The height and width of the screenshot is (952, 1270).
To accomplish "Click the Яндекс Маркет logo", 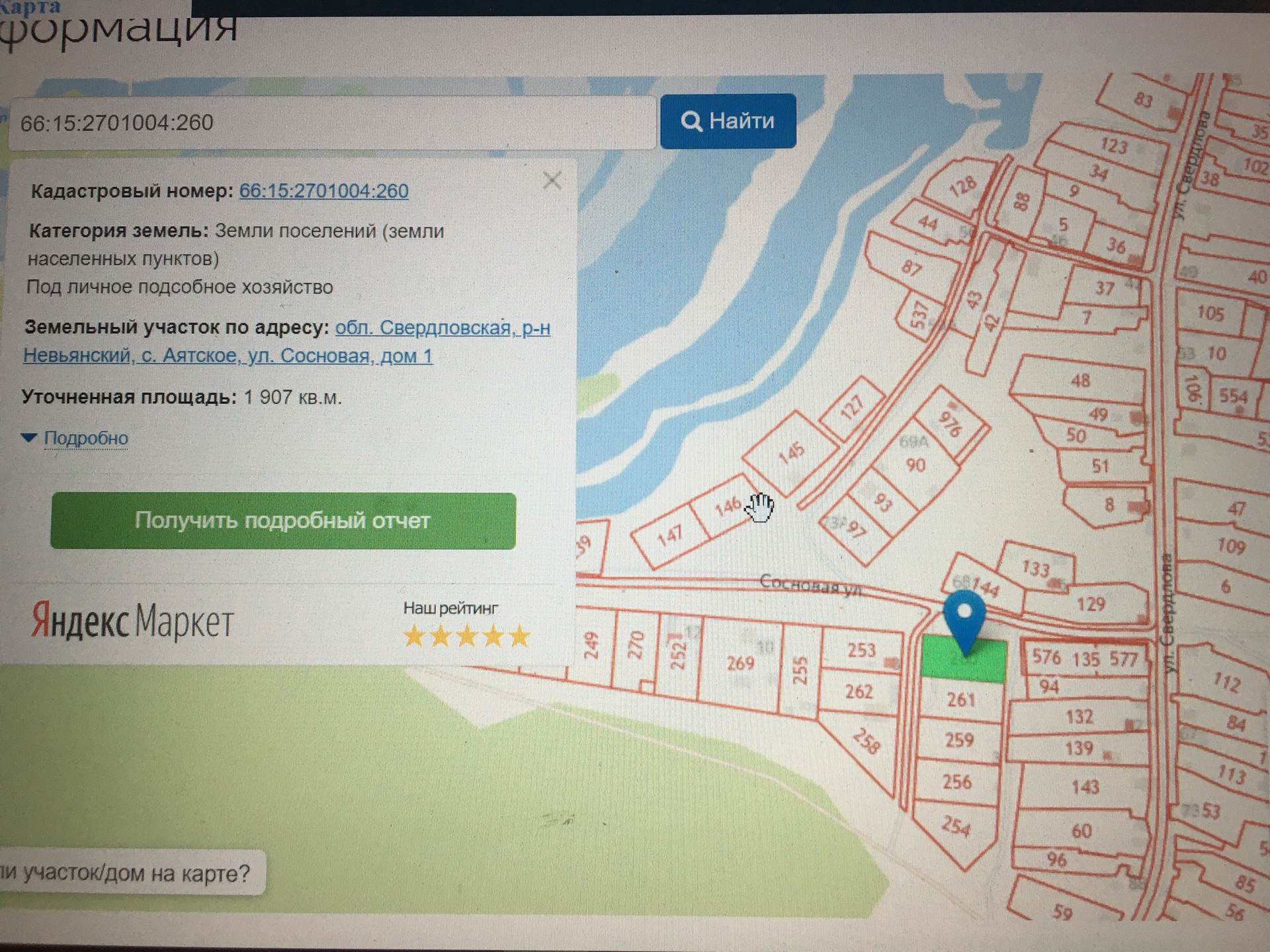I will pyautogui.click(x=133, y=621).
